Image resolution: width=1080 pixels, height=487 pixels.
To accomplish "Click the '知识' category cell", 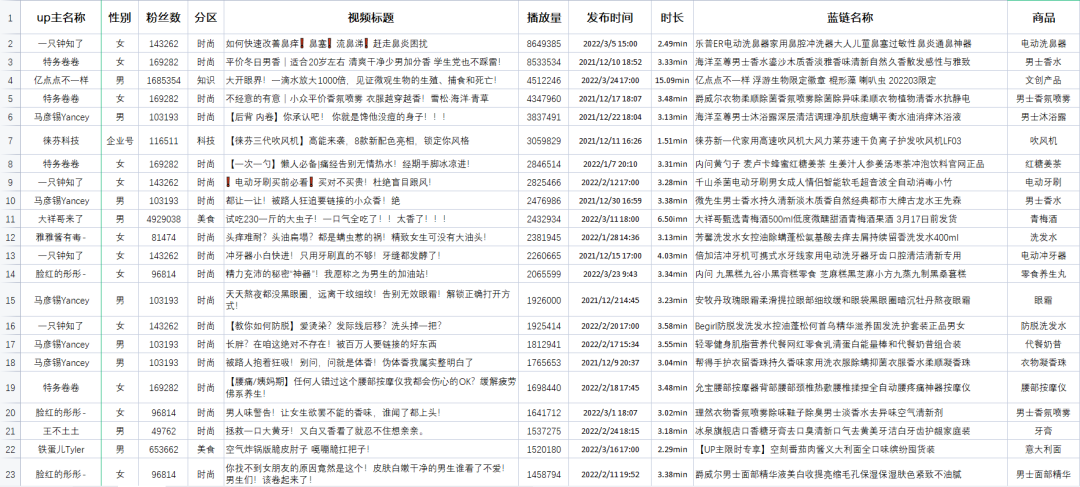I will tap(205, 81).
